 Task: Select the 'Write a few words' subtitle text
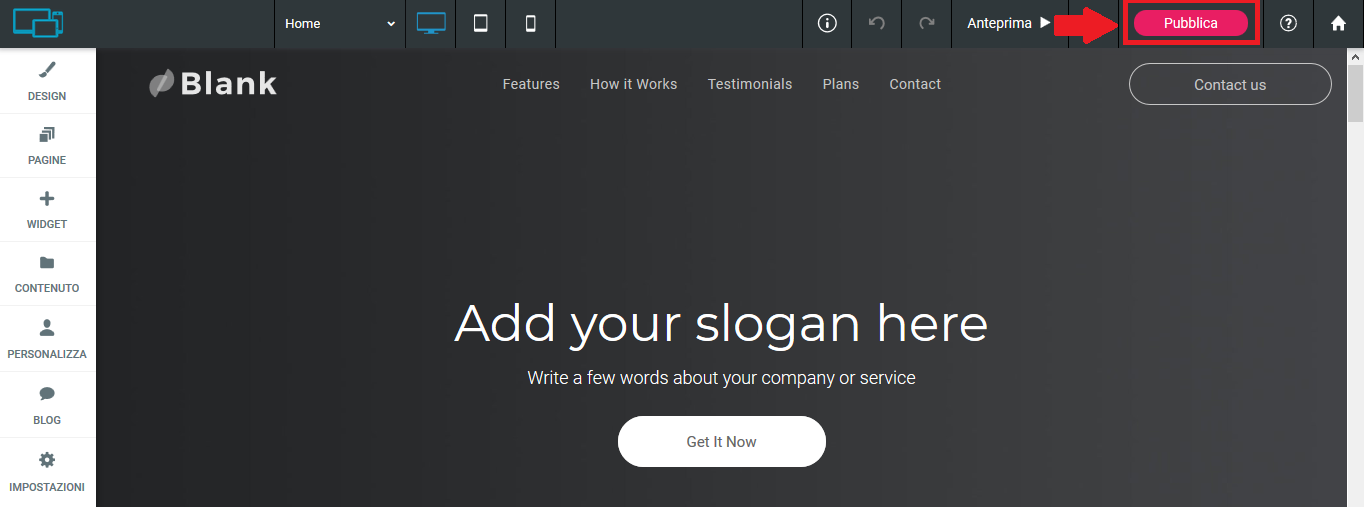[x=721, y=378]
